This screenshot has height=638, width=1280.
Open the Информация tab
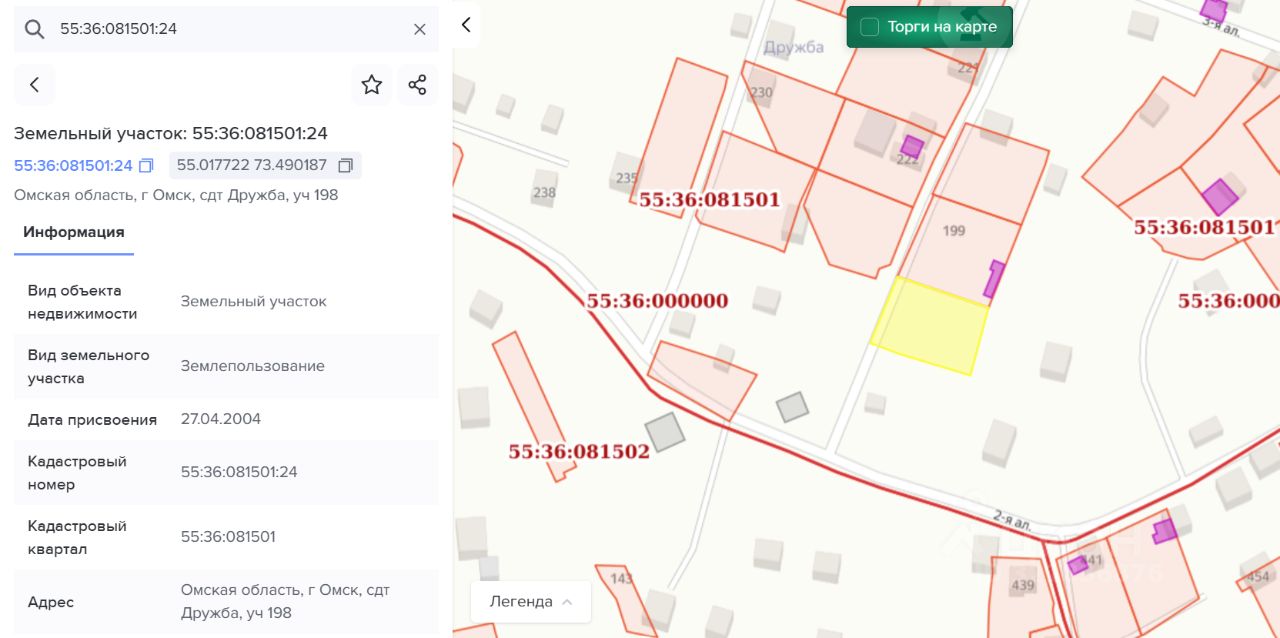(x=74, y=232)
